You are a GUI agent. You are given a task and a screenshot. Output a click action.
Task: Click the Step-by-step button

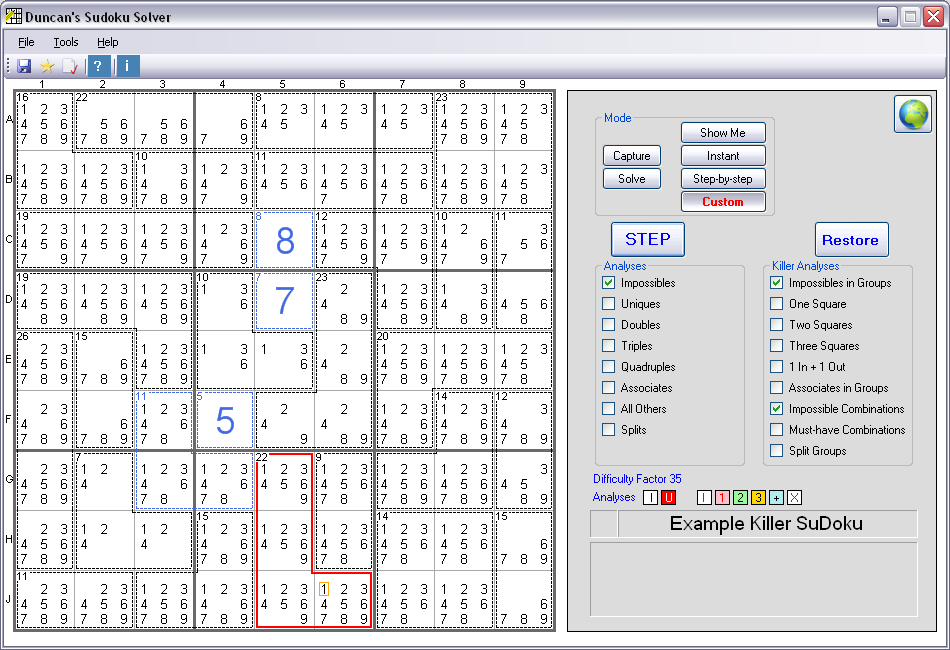(x=723, y=179)
